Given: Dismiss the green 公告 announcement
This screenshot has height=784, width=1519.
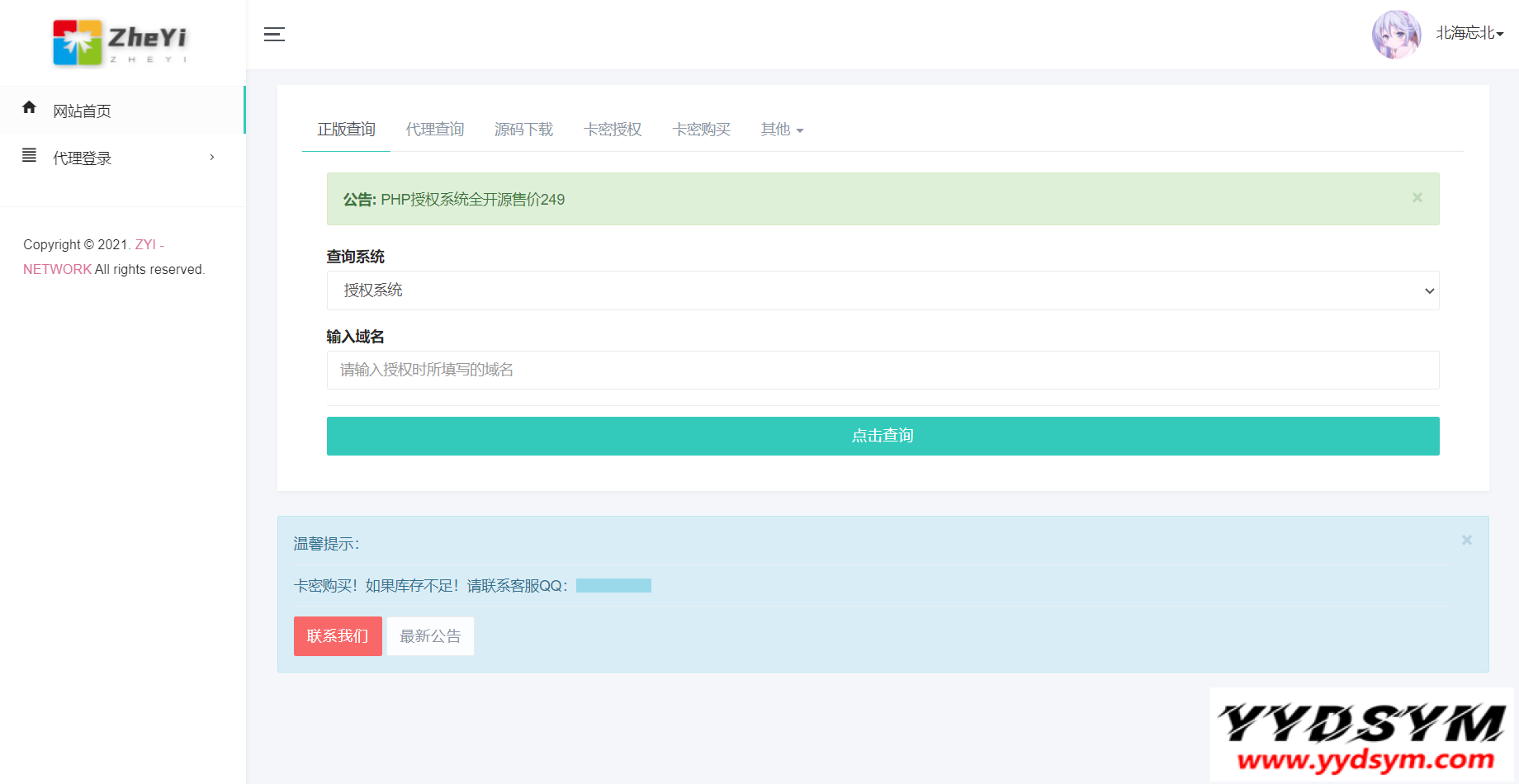Looking at the screenshot, I should pos(1417,197).
